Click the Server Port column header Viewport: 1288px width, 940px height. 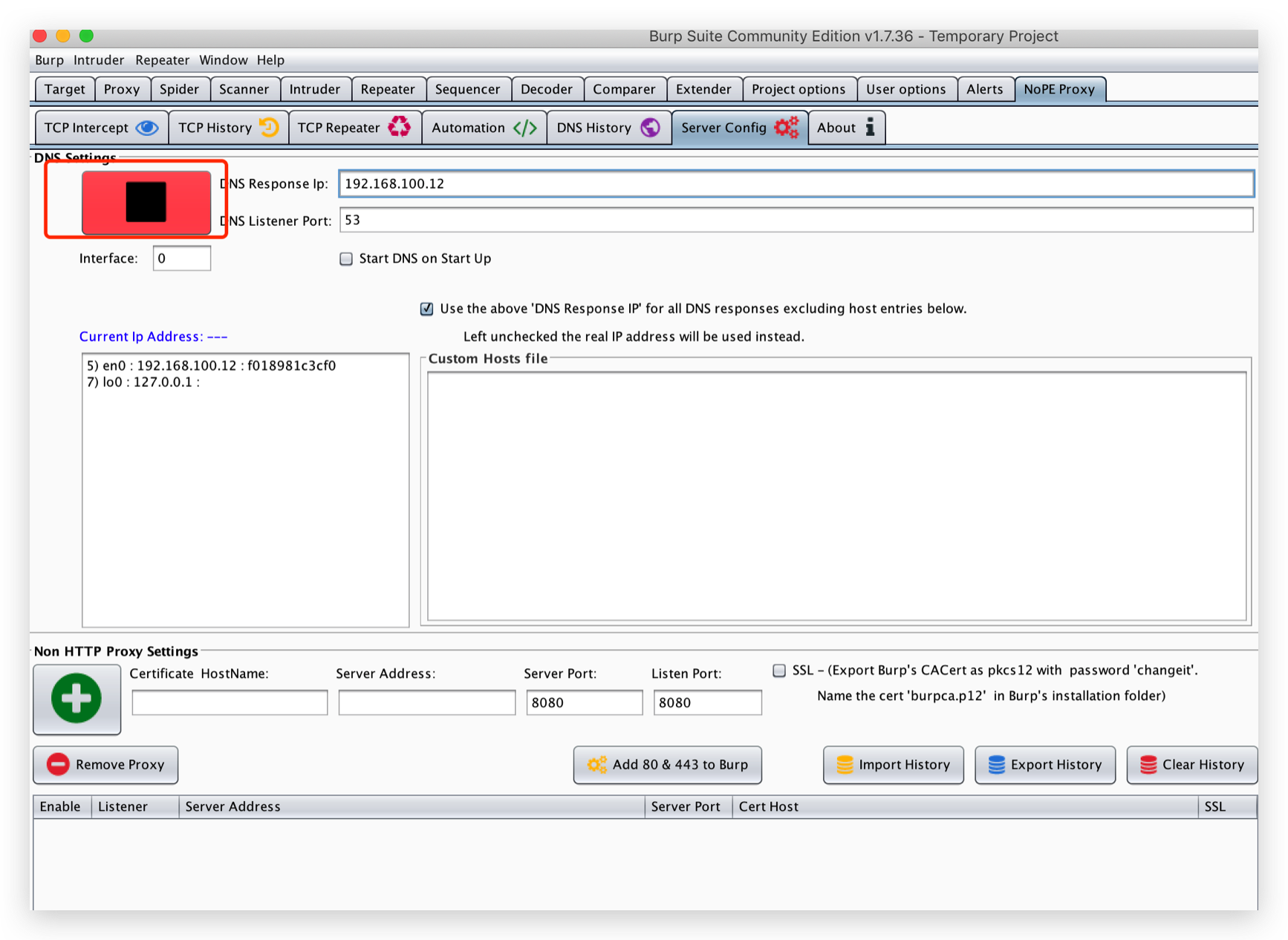(x=689, y=807)
